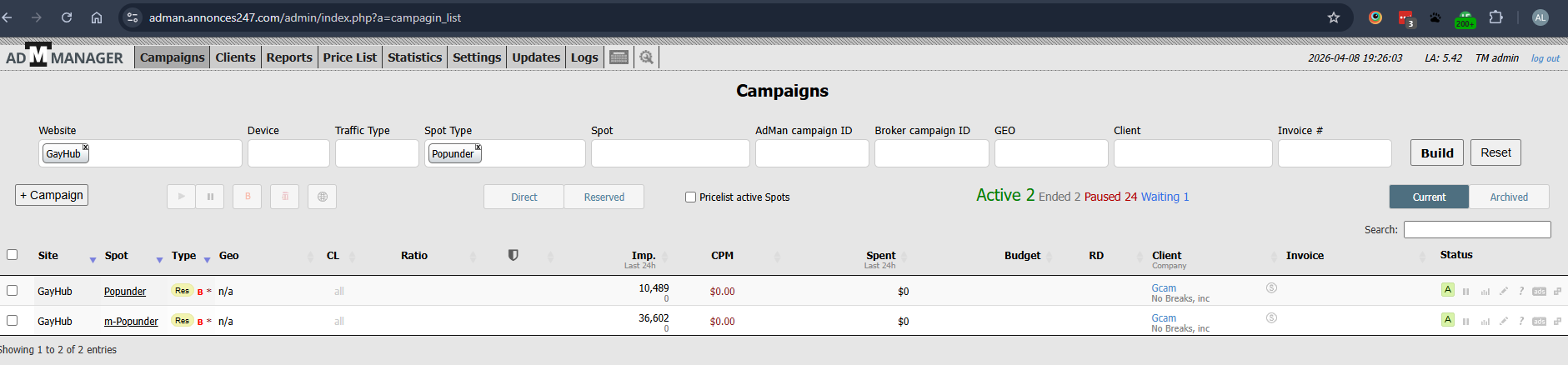Click the globe icon in the campaign toolbar

coord(323,197)
